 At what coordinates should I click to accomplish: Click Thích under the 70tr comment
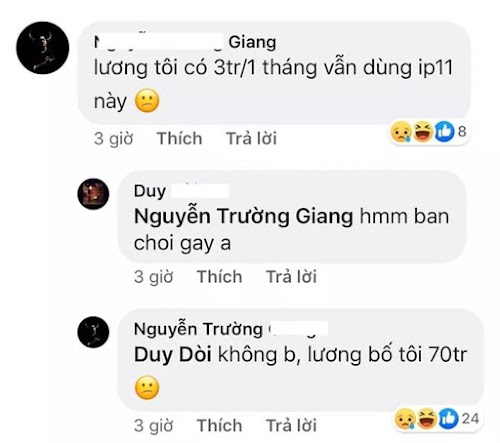coord(219,425)
